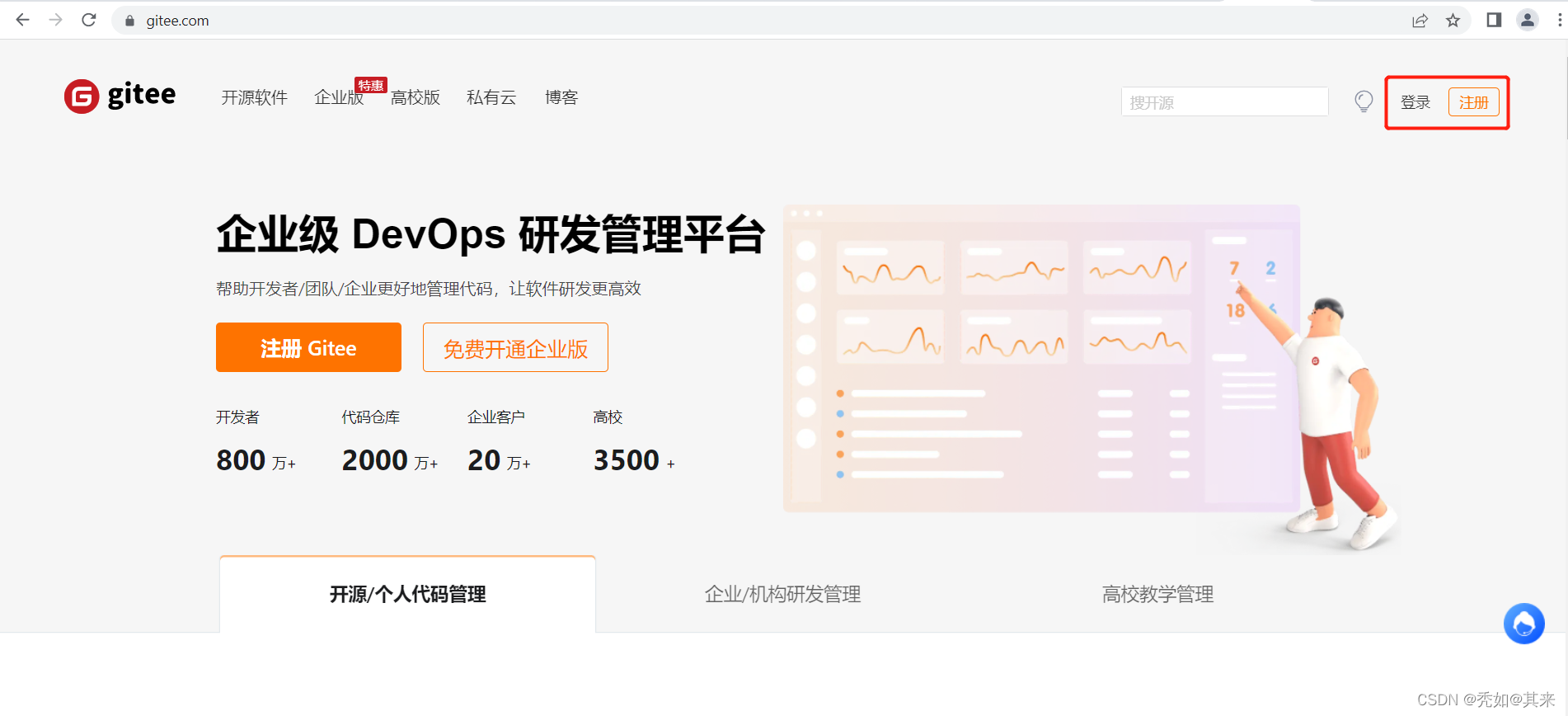The width and height of the screenshot is (1568, 716).
Task: Click the 开发者 800 万+ stat
Action: tap(256, 441)
